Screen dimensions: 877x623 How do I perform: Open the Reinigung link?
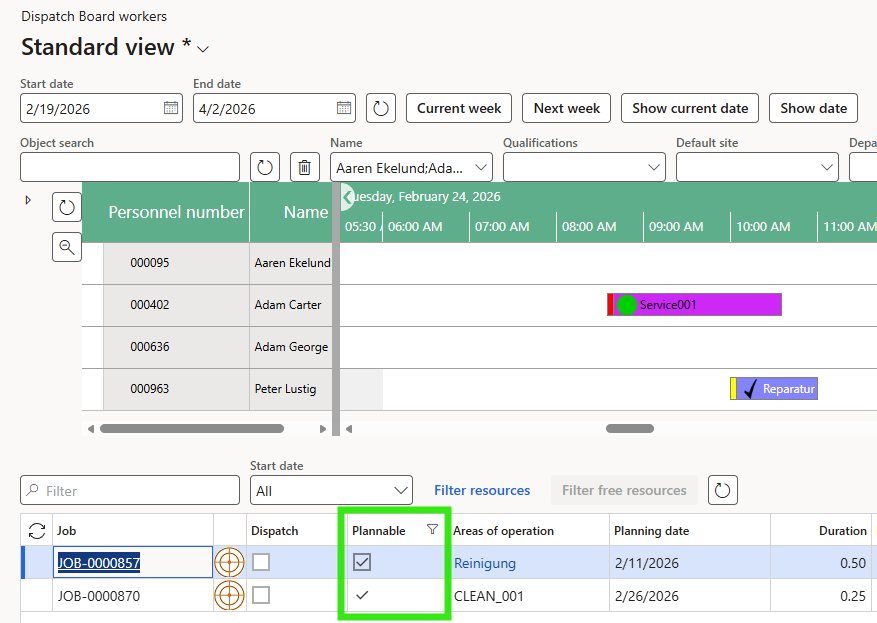click(x=485, y=562)
